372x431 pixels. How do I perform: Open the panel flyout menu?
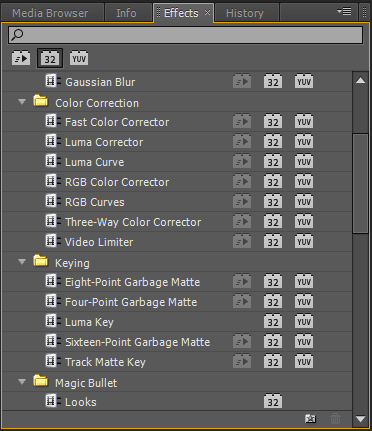coord(344,12)
